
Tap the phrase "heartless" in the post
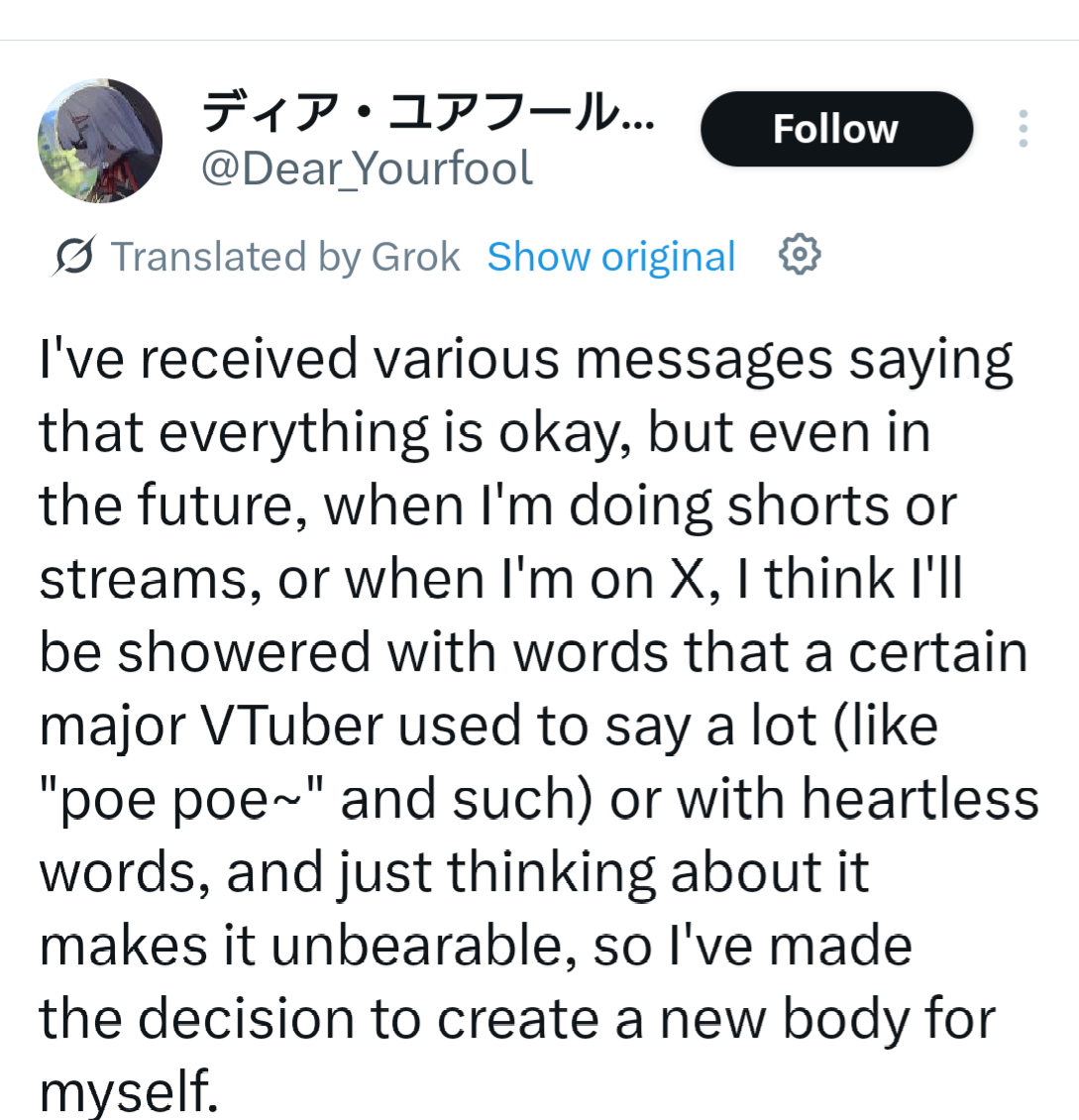(919, 799)
